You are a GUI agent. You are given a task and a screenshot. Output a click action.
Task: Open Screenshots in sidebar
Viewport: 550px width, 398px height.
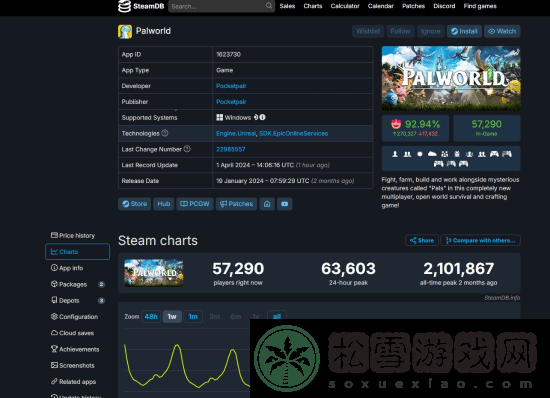(73, 365)
